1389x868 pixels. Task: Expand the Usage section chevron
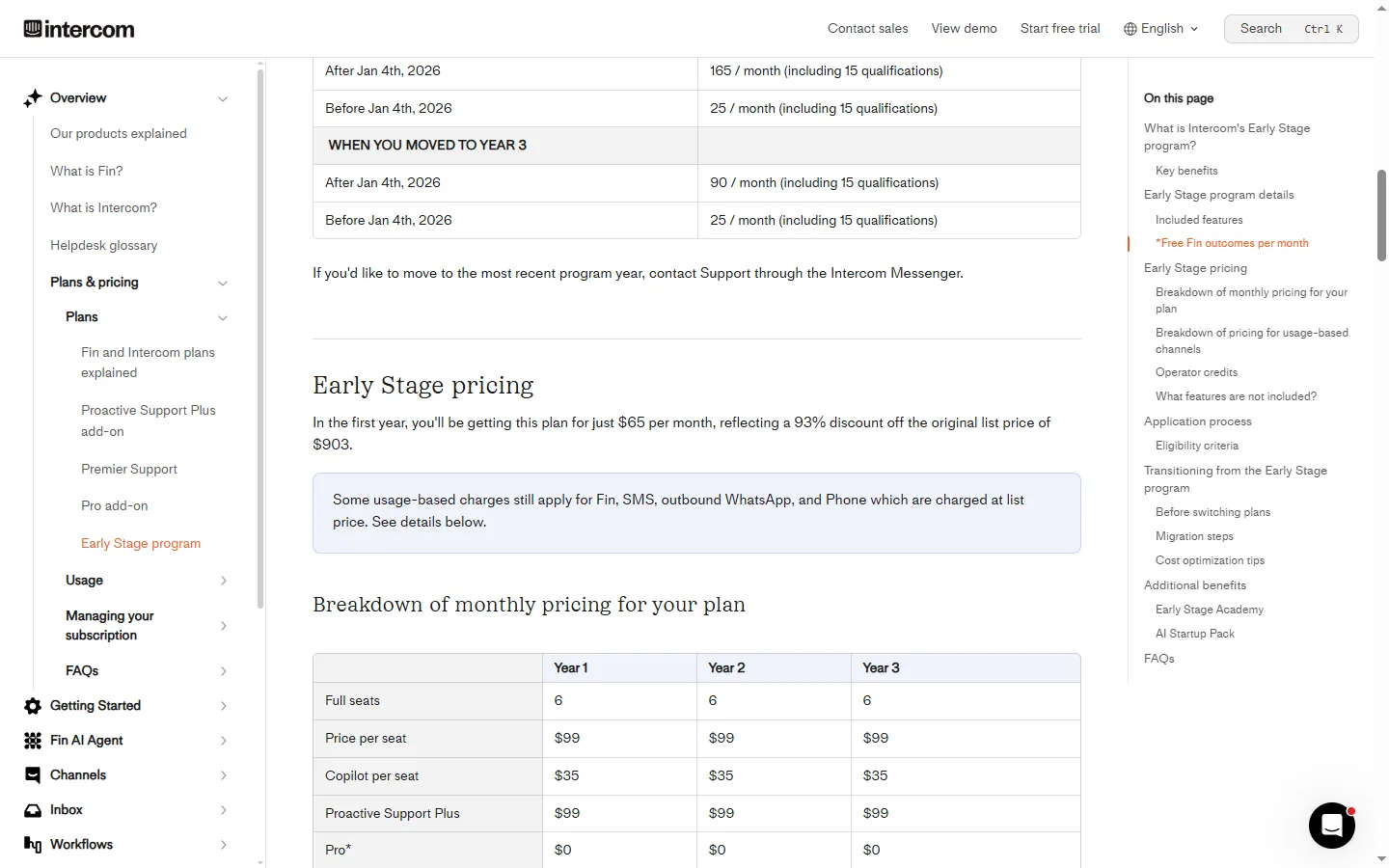point(223,581)
